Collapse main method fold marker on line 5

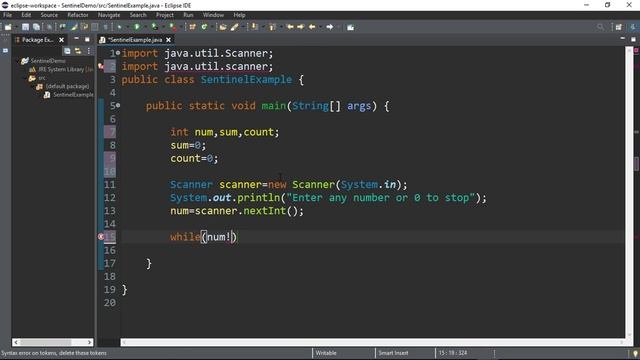pyautogui.click(x=118, y=105)
